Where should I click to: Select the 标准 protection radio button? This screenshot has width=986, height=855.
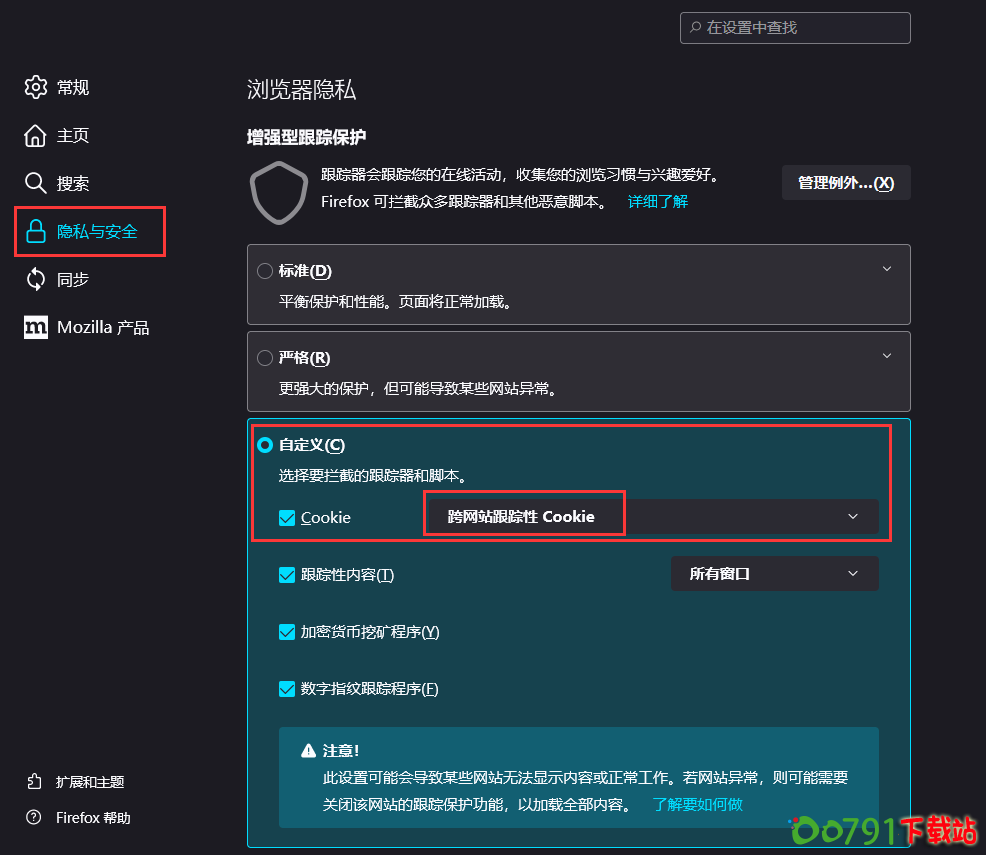click(x=265, y=270)
